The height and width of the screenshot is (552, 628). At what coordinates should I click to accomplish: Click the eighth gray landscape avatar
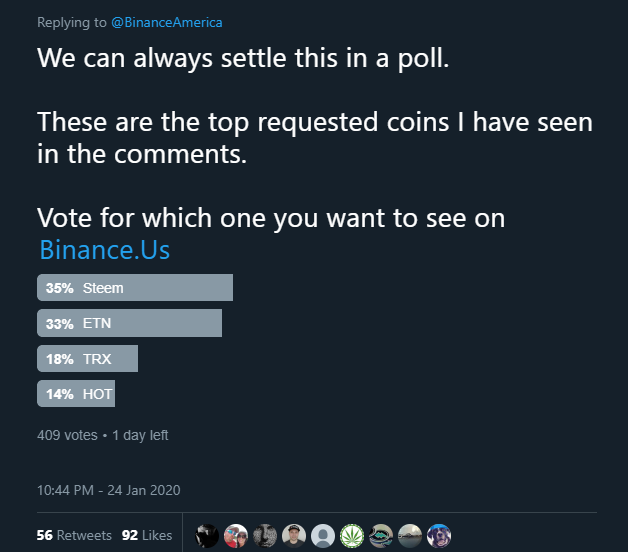410,535
